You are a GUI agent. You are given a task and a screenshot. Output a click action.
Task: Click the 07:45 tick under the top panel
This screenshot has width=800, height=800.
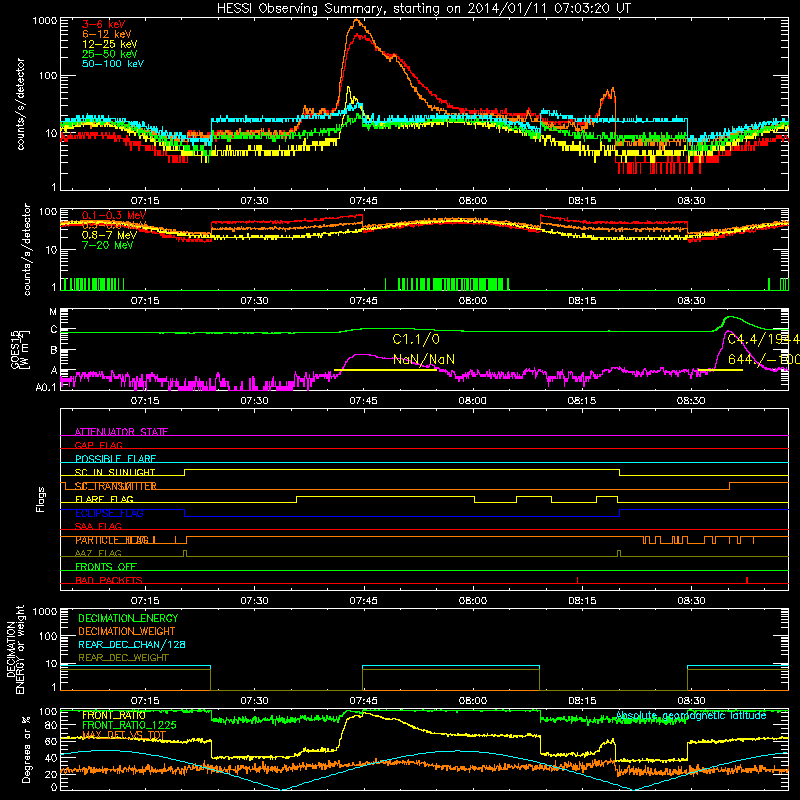[363, 201]
